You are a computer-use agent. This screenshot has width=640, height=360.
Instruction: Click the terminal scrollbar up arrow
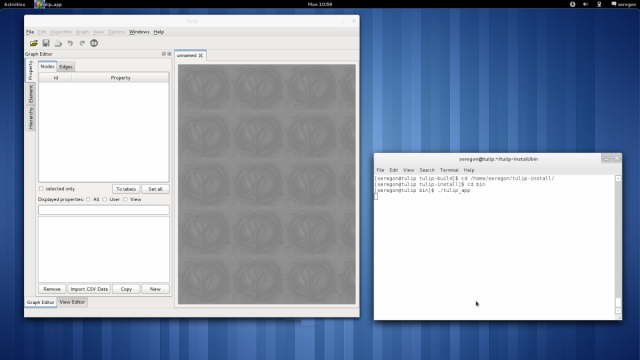pos(618,179)
